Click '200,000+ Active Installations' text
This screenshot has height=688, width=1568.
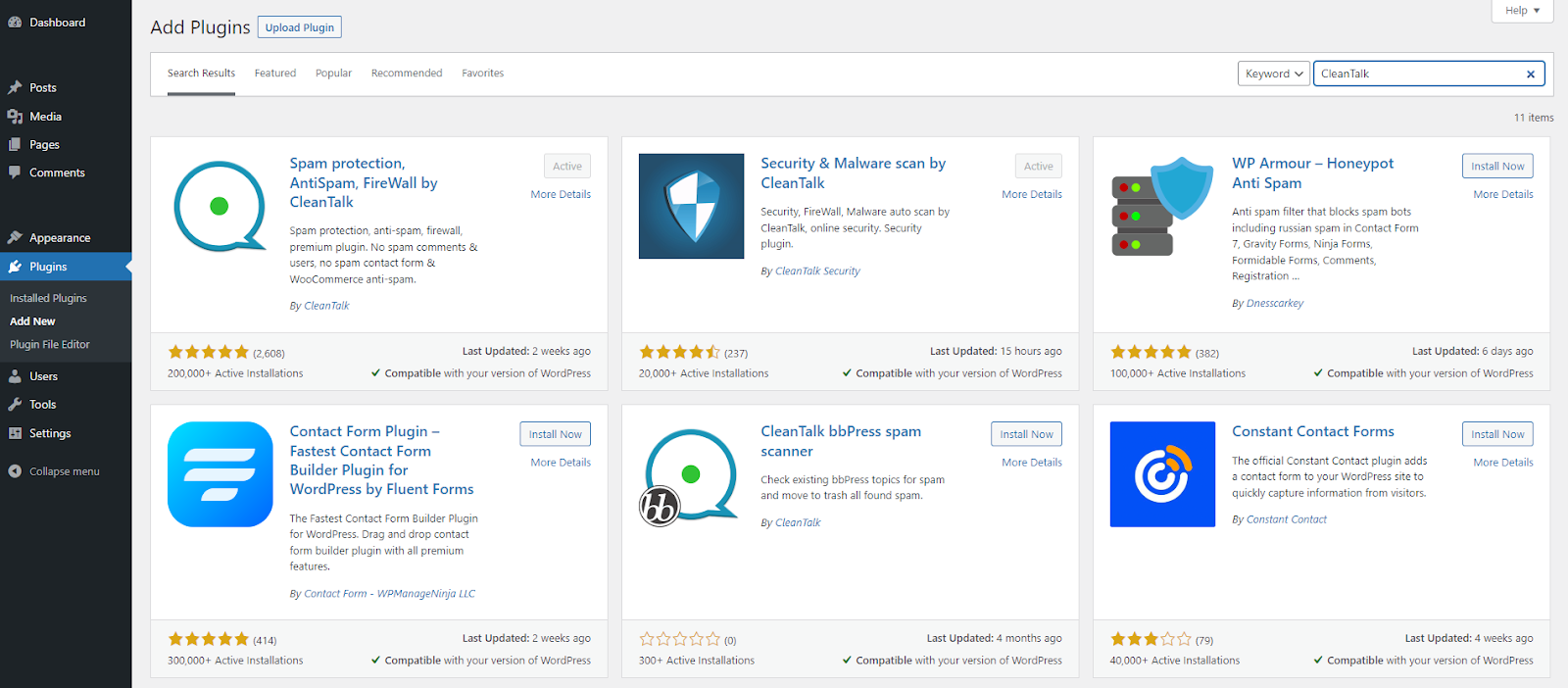[235, 373]
